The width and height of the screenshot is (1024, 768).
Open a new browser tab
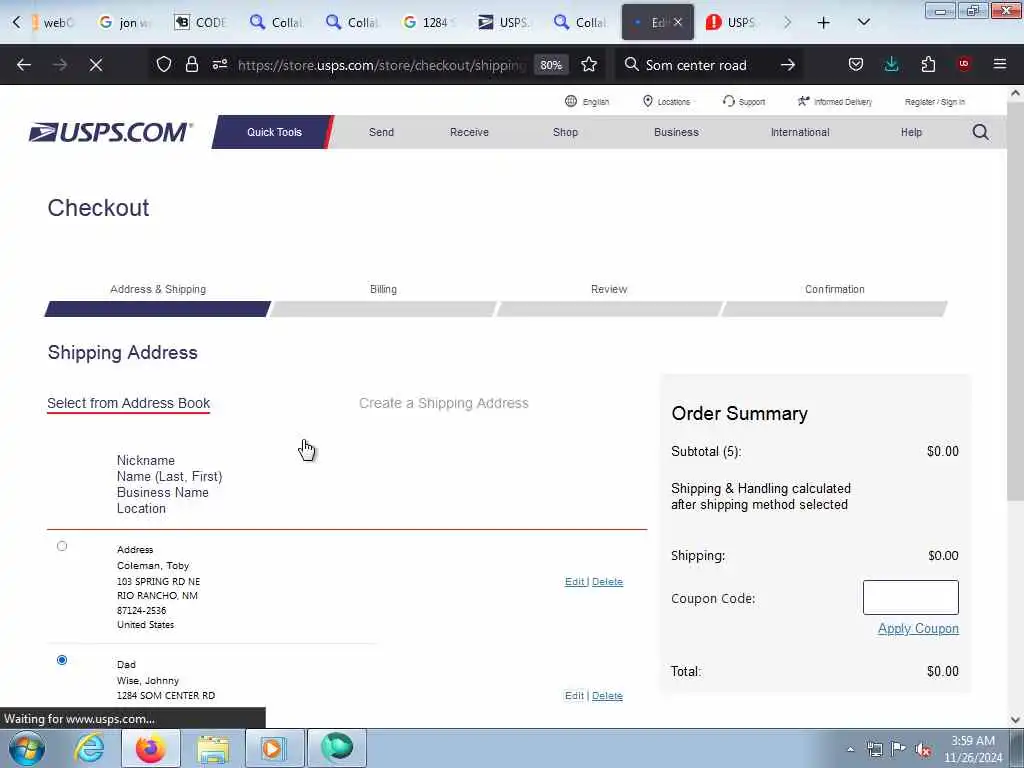[824, 23]
